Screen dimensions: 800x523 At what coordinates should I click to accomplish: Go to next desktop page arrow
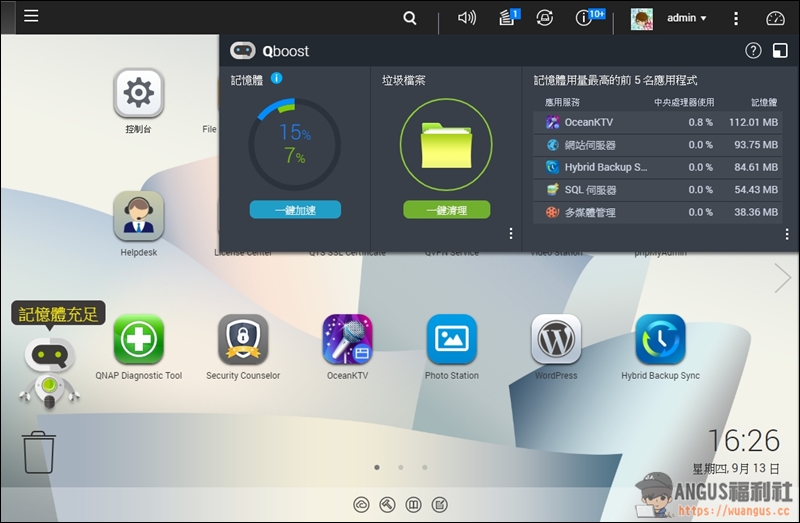[782, 279]
